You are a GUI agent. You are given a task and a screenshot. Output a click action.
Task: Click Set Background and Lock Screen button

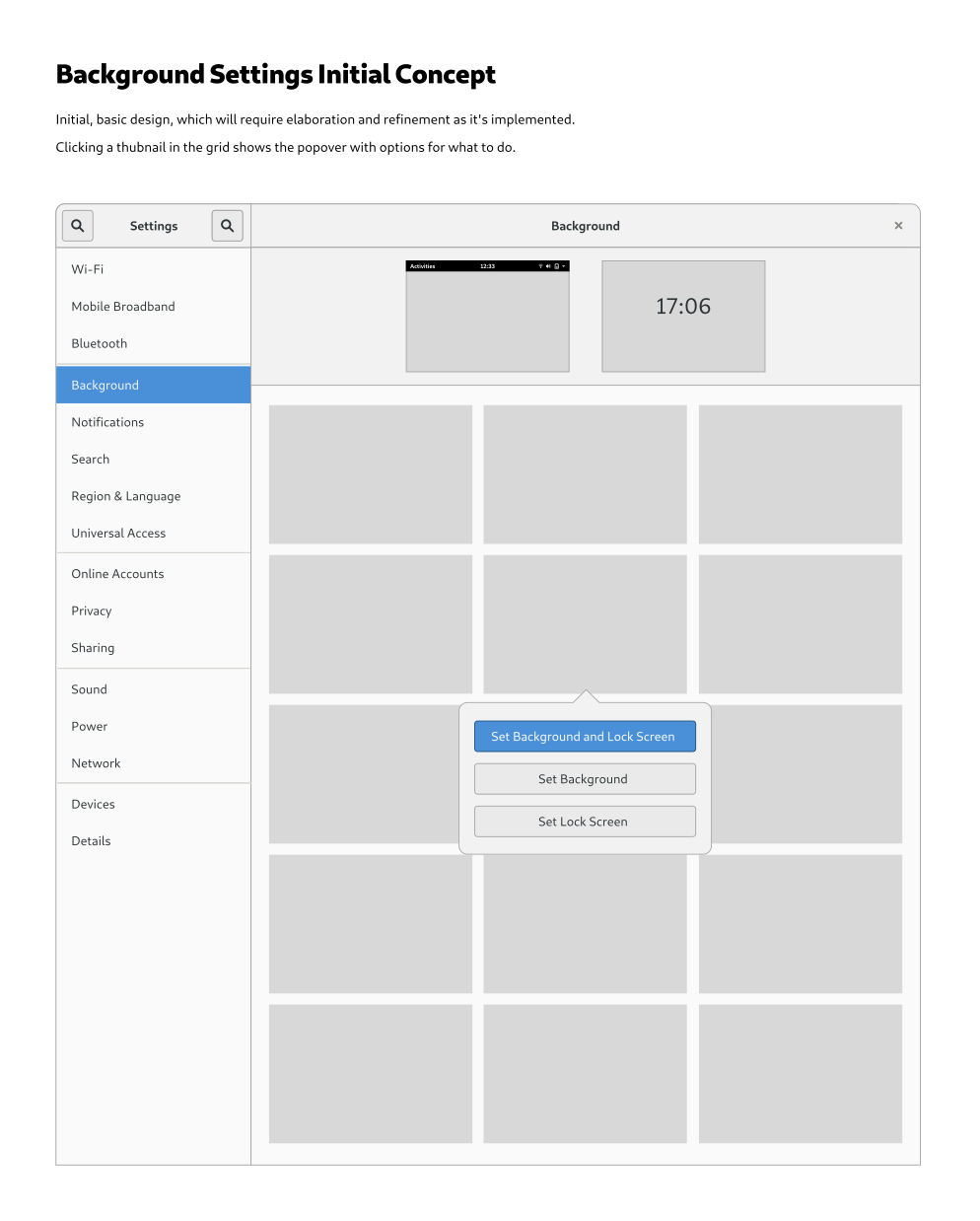585,737
